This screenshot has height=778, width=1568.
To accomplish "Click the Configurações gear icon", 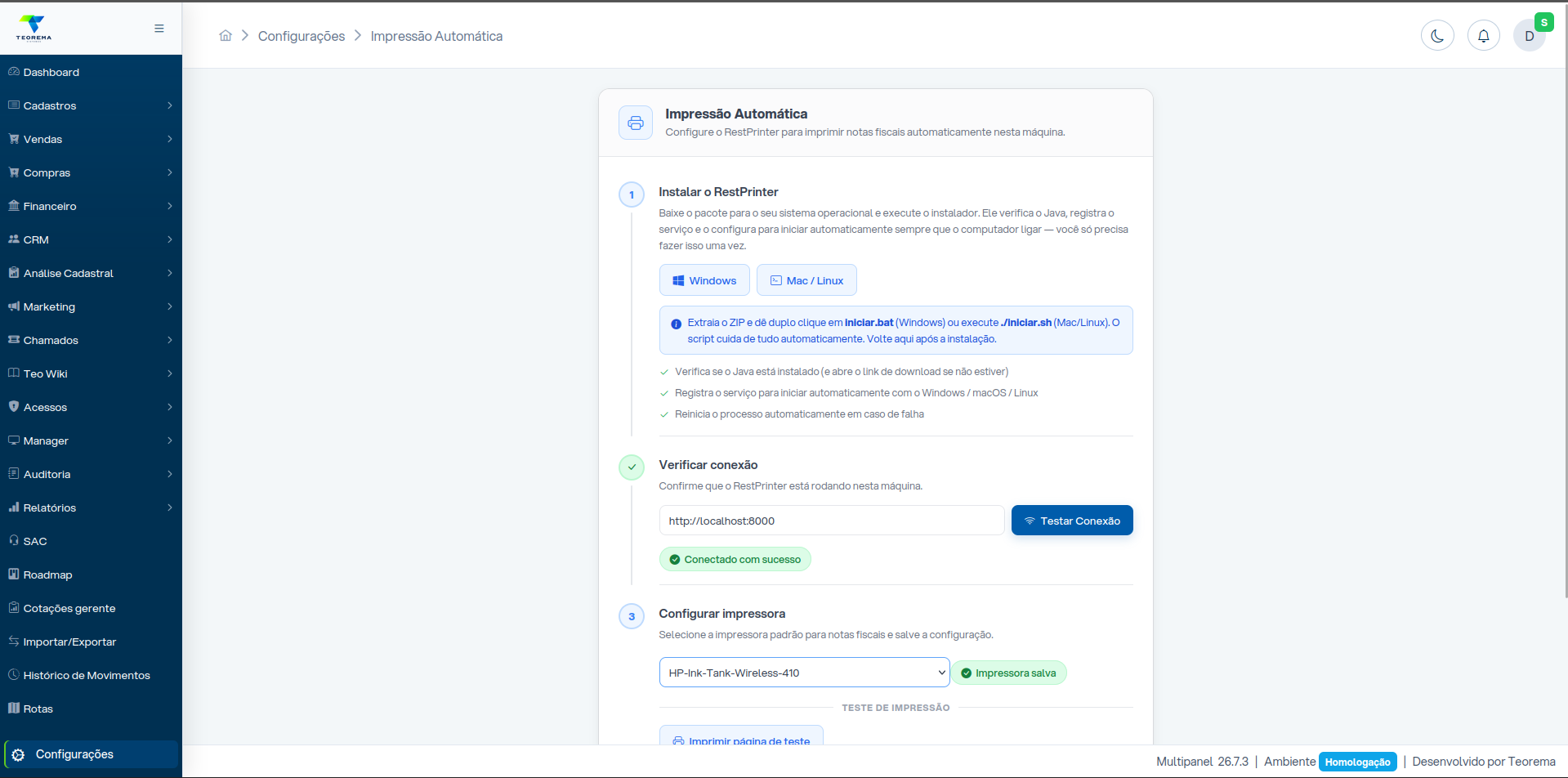I will pyautogui.click(x=19, y=754).
